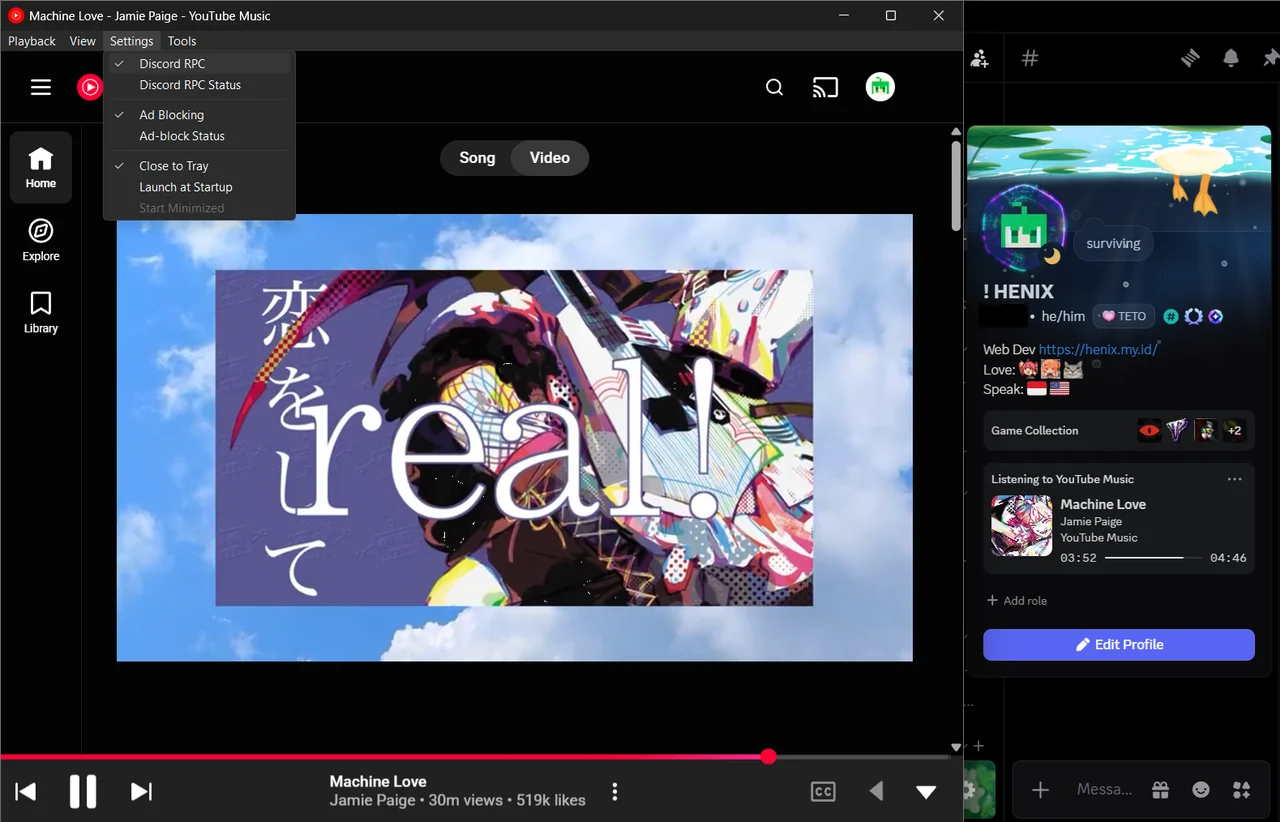Click the Machine Love album art in Discord
The image size is (1280, 822).
click(x=1021, y=525)
